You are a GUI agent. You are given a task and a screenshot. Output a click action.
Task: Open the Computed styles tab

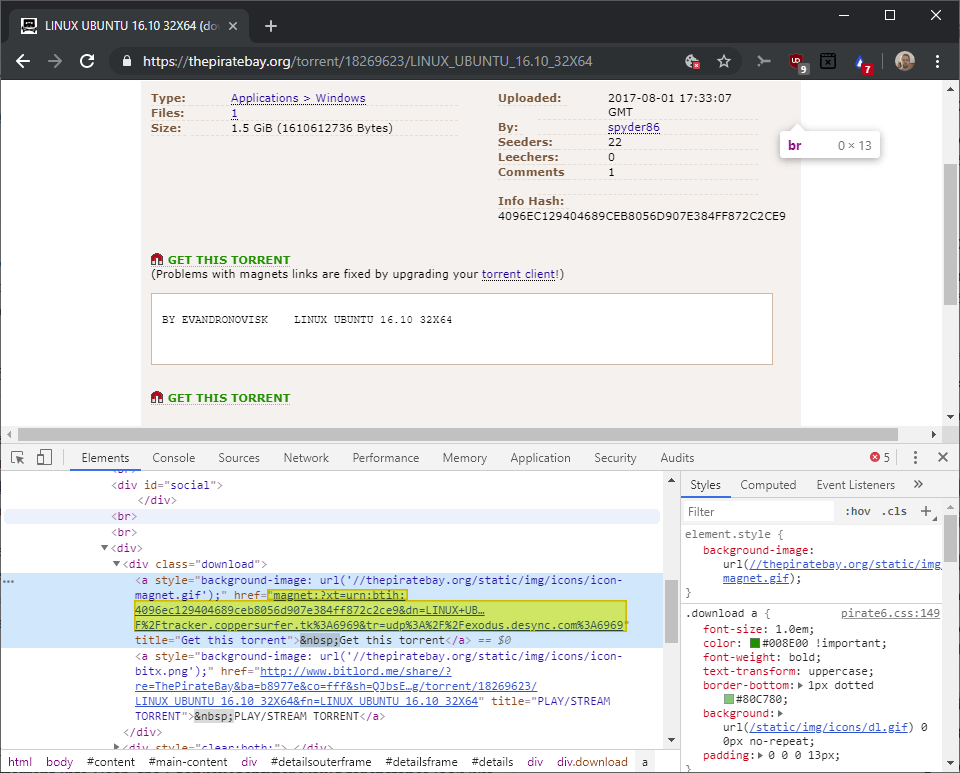[x=768, y=484]
